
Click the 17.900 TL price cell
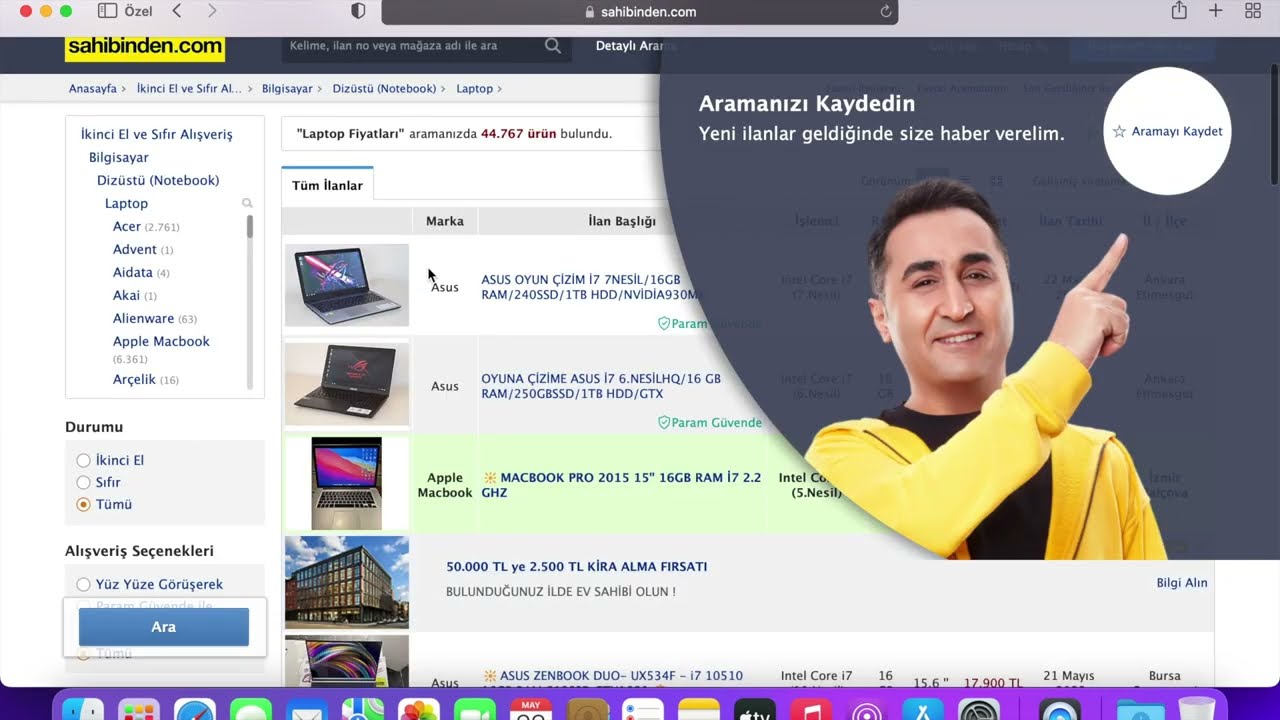tap(993, 684)
